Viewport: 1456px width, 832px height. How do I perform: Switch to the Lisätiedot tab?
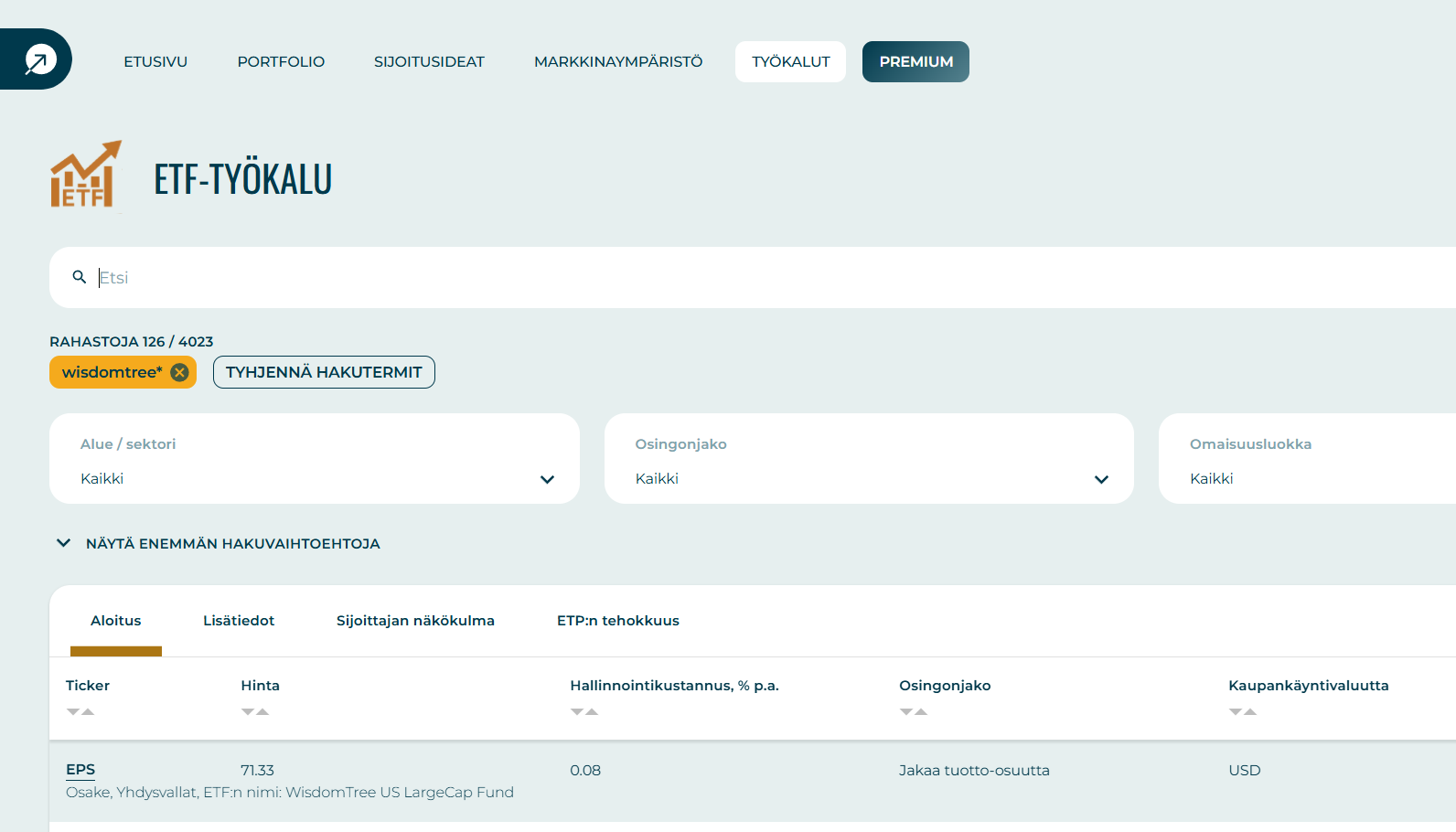[x=239, y=621]
